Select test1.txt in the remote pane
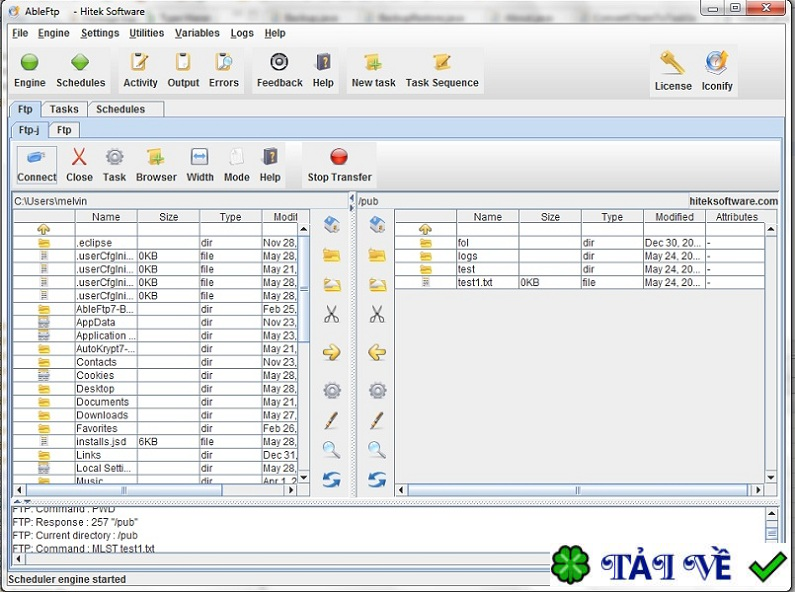795x592 pixels. (477, 283)
